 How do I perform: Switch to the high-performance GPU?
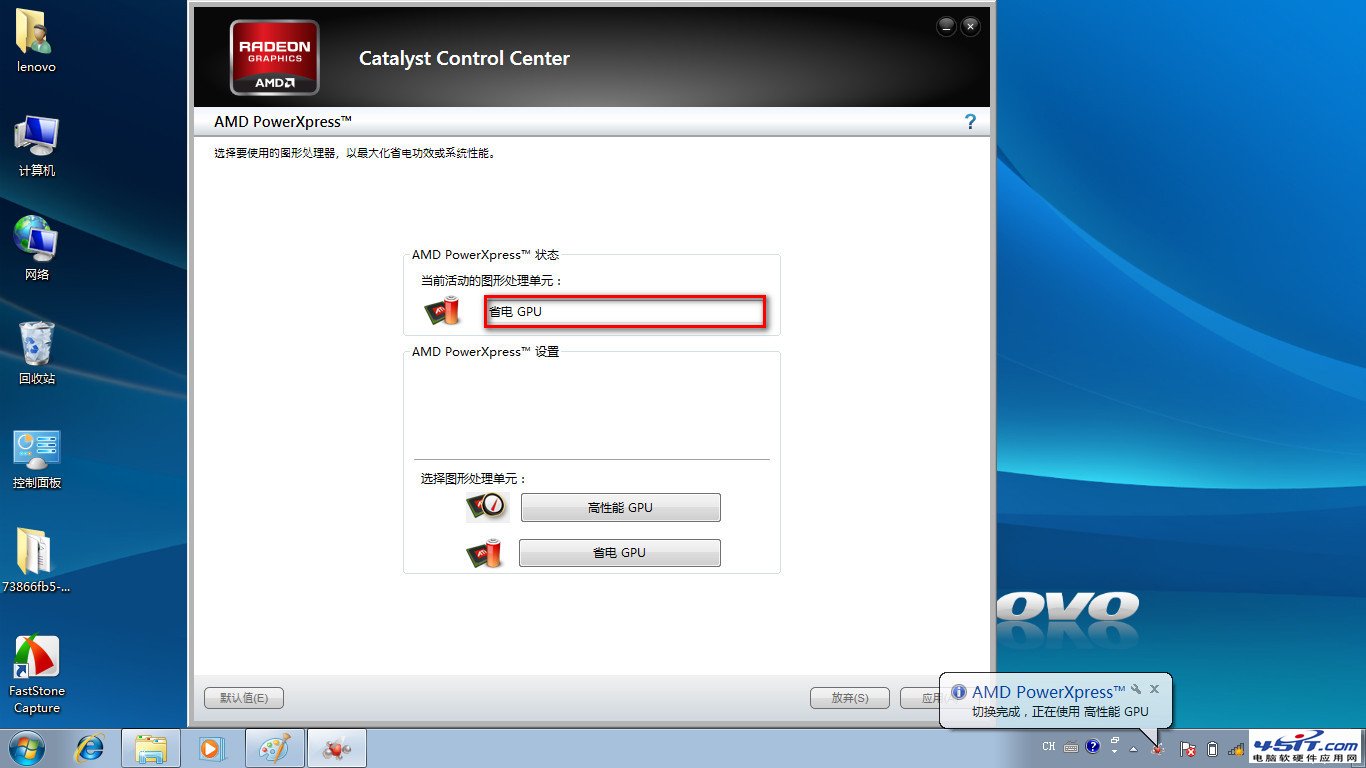click(x=620, y=507)
